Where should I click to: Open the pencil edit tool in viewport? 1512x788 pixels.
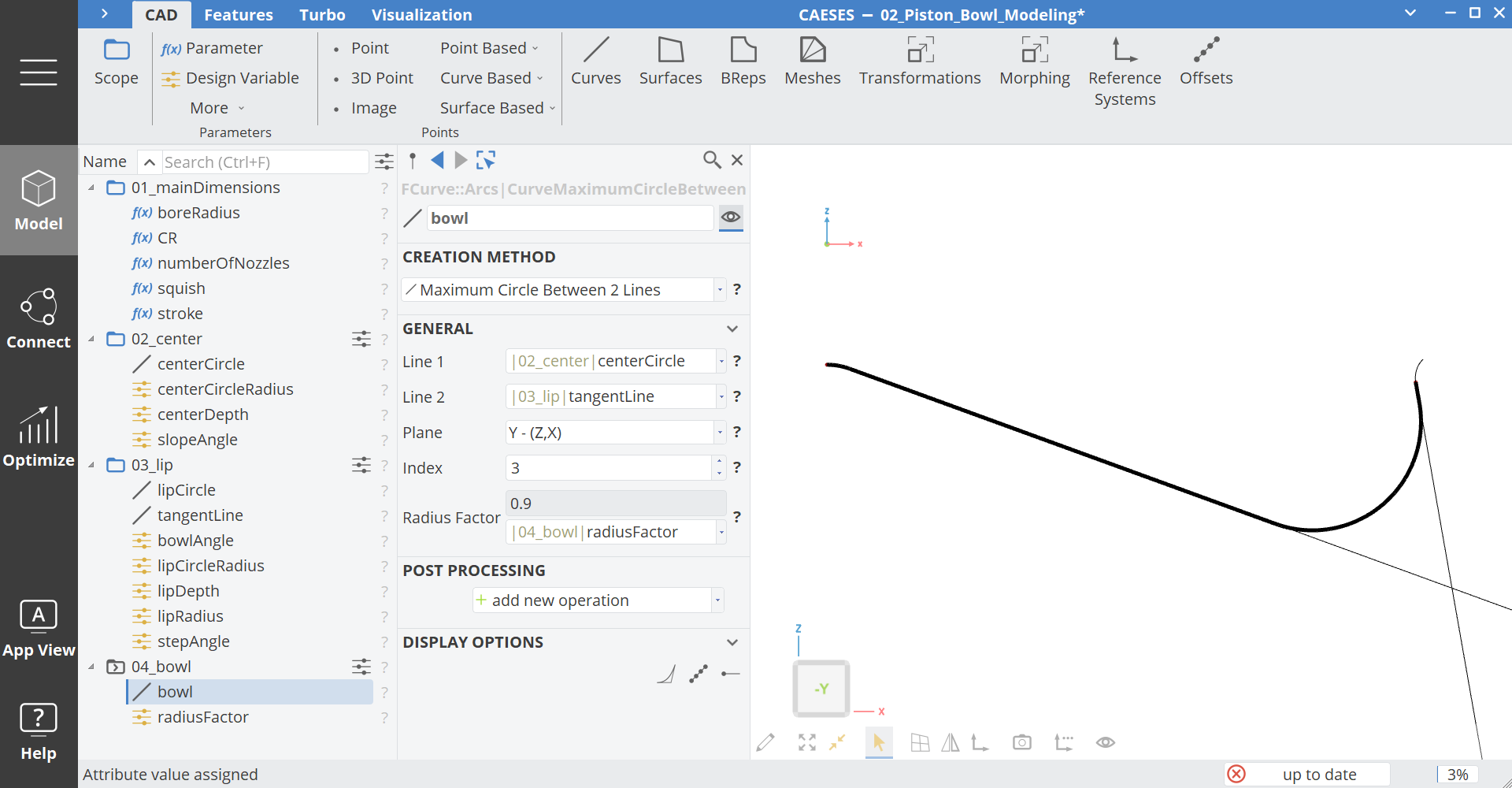coord(765,742)
